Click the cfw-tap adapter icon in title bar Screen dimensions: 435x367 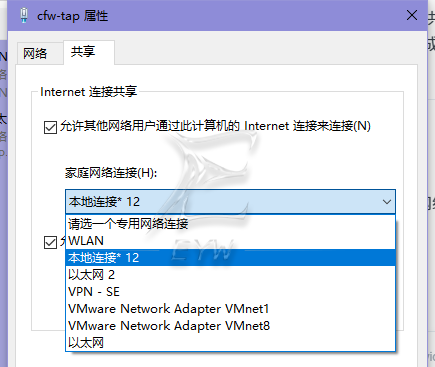(x=23, y=15)
